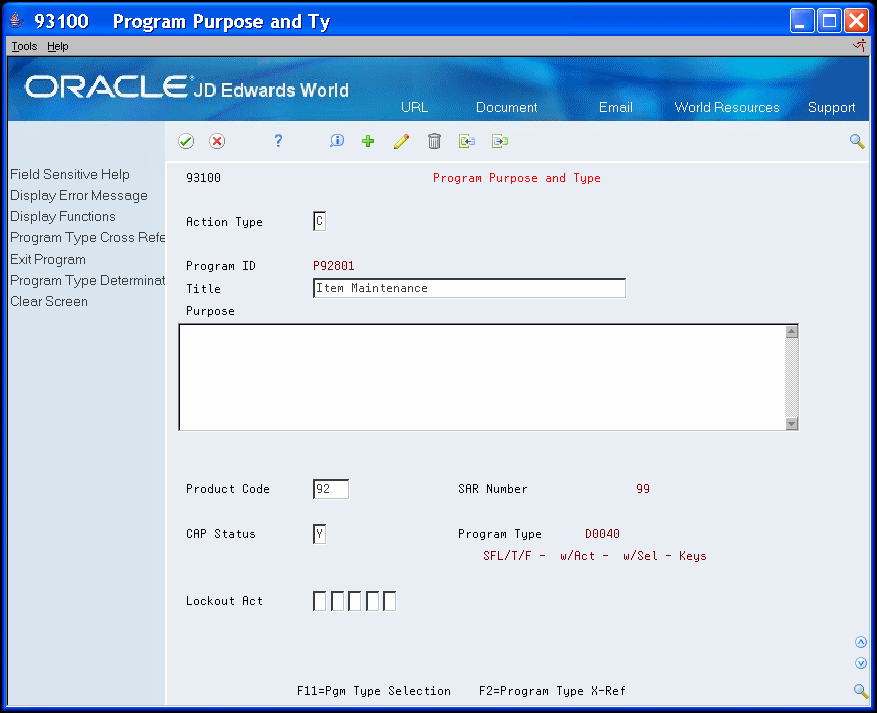
Task: Open the Support link
Action: point(831,107)
